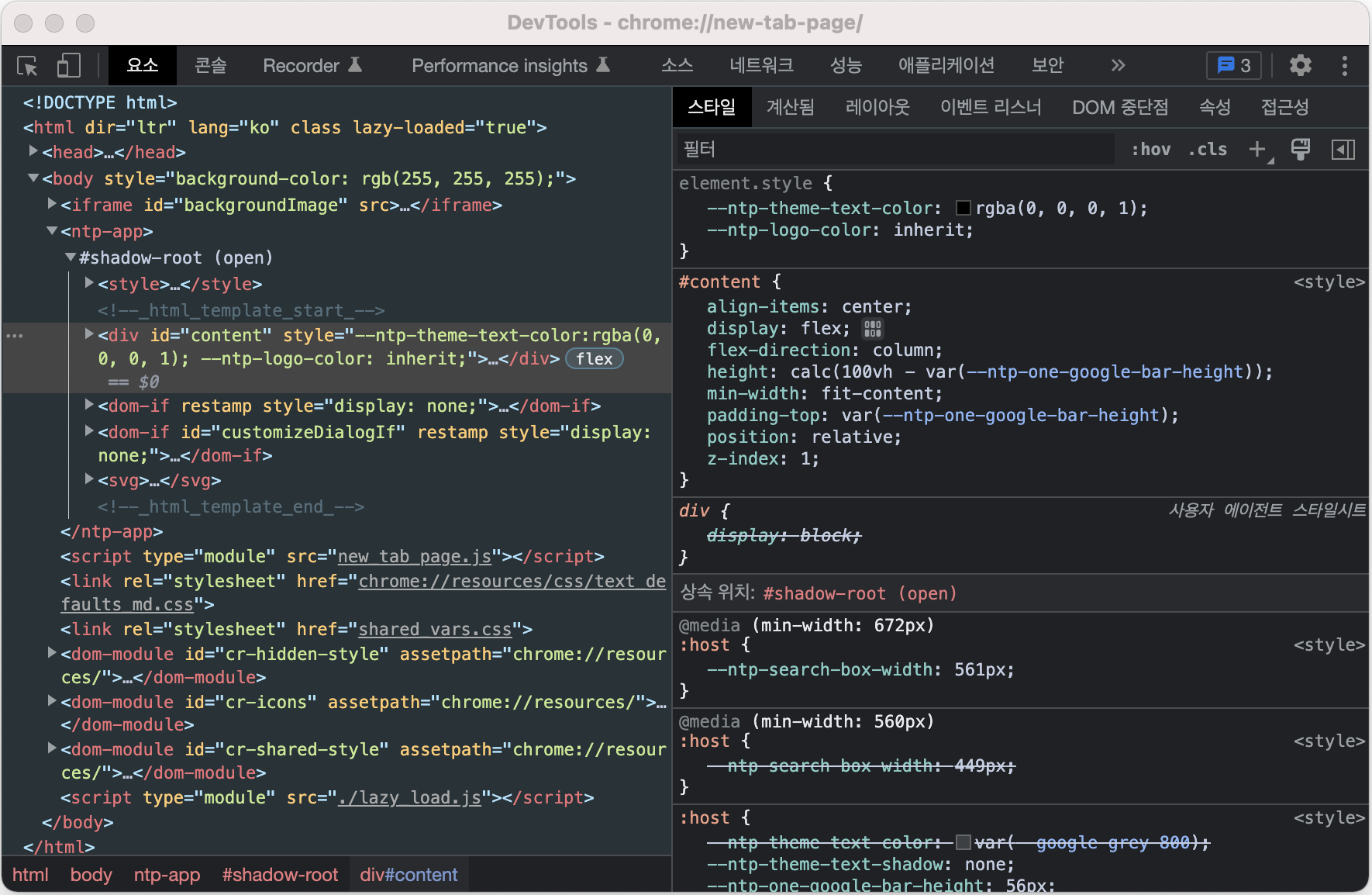Viewport: 1372px width, 895px height.
Task: Open the google-grey-800 color swatch
Action: (x=964, y=842)
